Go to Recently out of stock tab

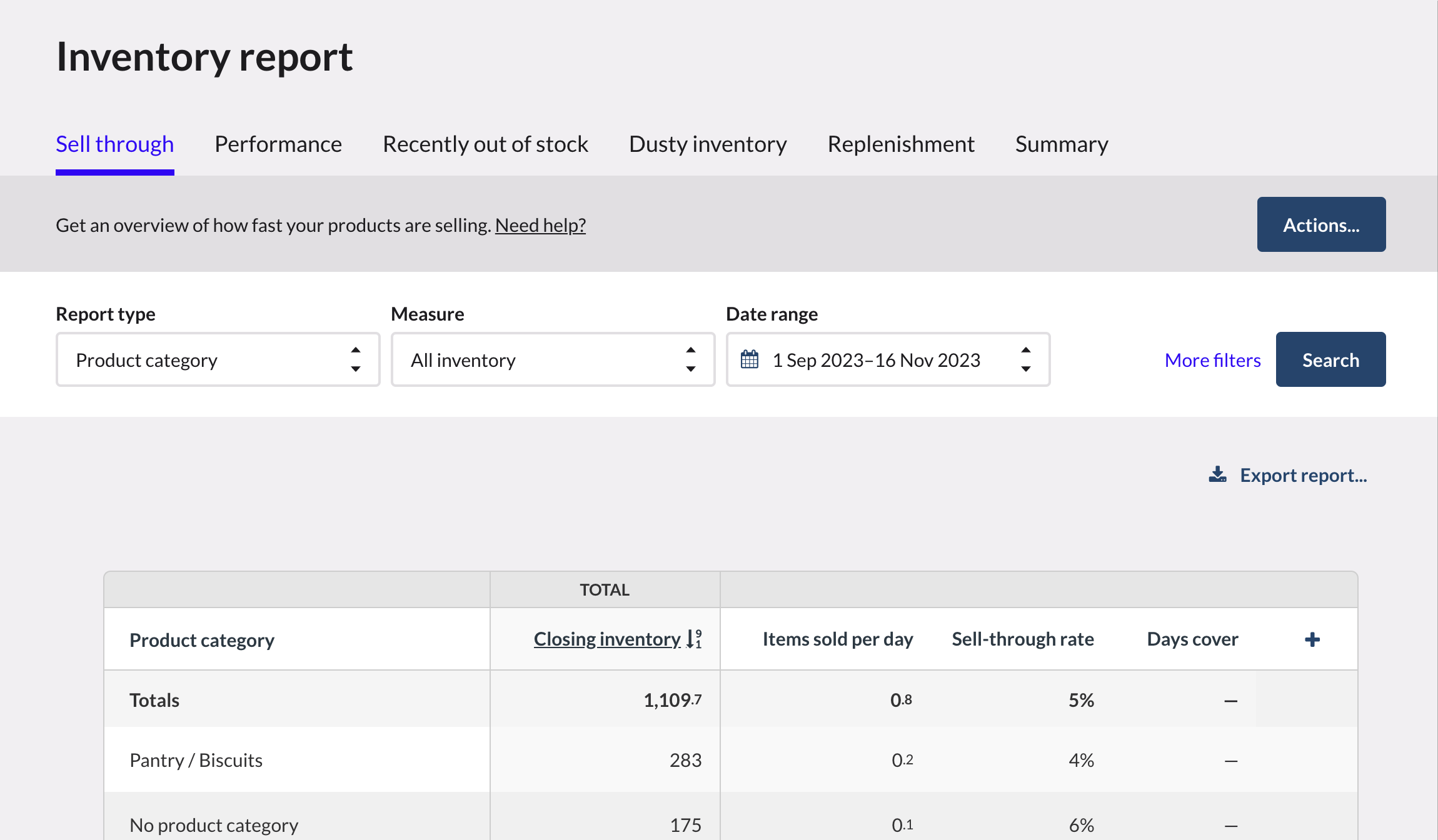(x=485, y=144)
